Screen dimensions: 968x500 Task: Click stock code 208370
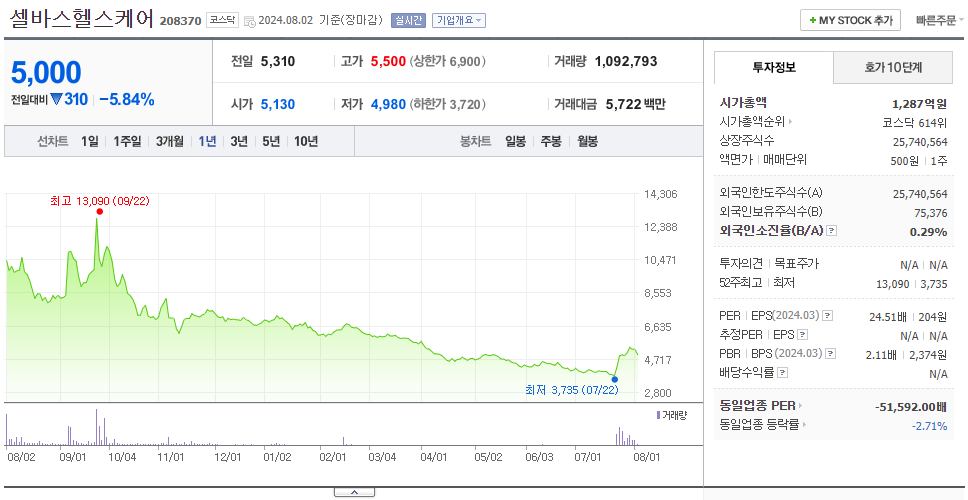pos(180,21)
